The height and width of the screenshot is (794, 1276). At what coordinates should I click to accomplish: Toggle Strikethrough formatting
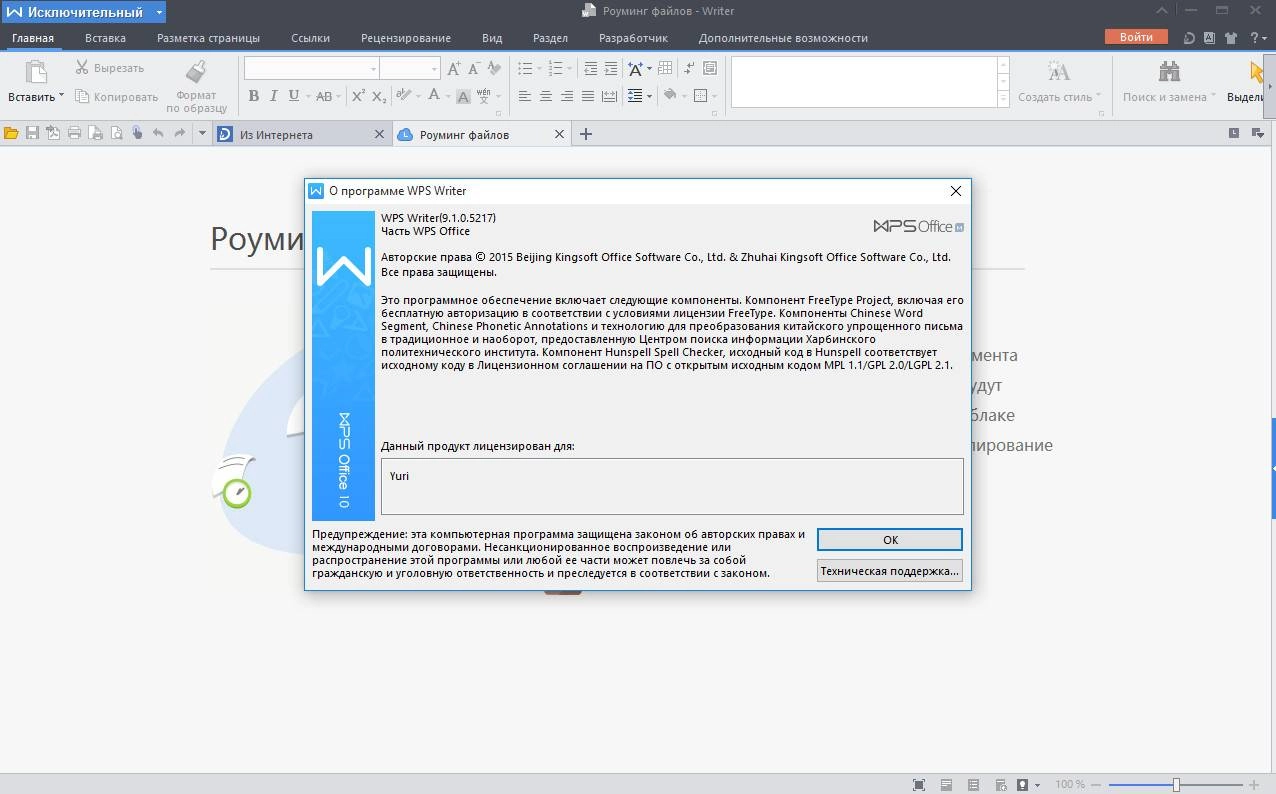(x=323, y=96)
